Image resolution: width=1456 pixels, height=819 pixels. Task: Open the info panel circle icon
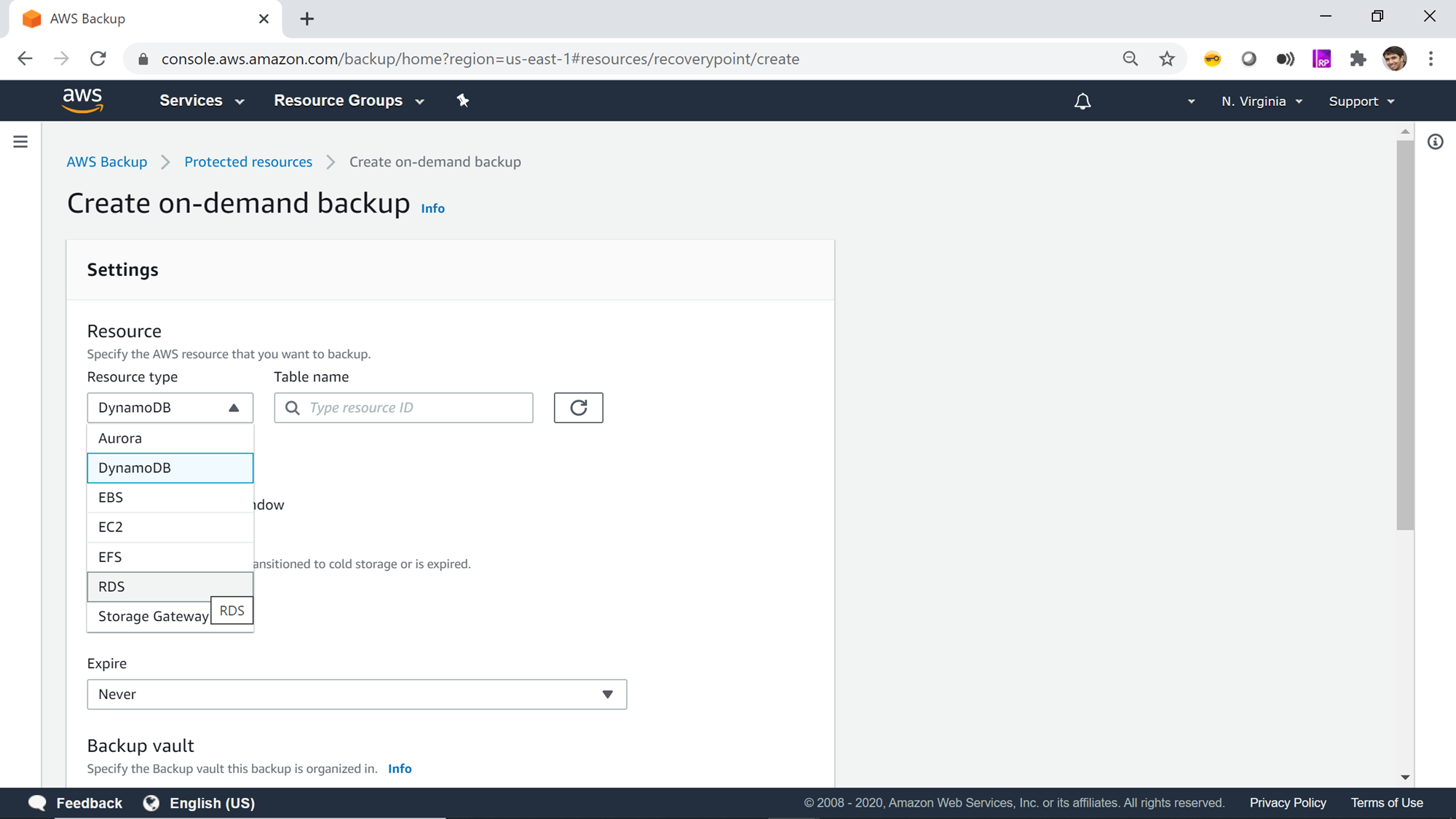click(x=1435, y=142)
